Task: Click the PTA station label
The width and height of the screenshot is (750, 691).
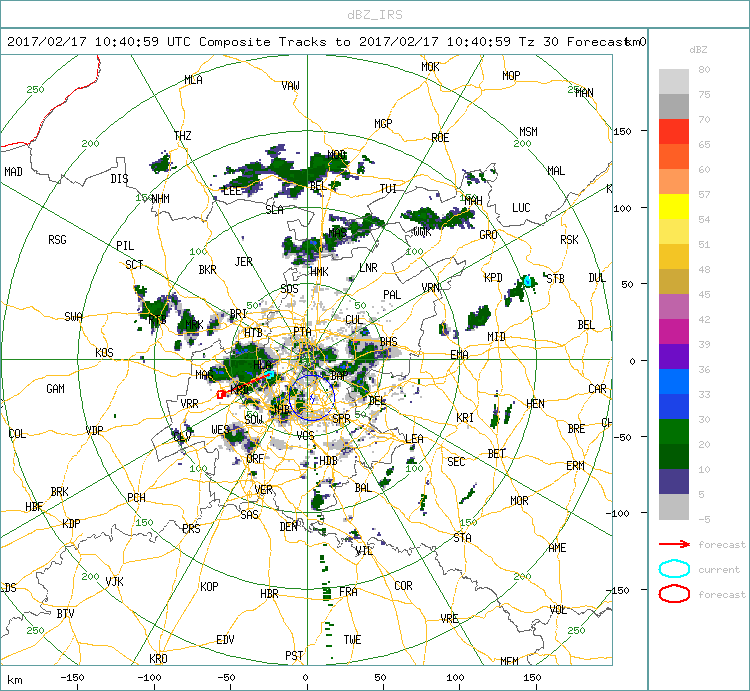Action: [x=302, y=331]
